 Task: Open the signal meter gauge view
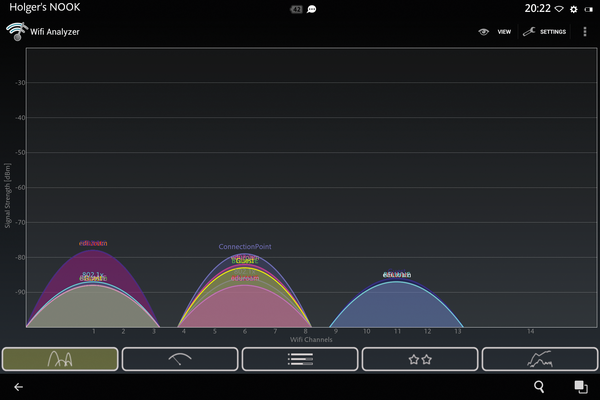180,359
